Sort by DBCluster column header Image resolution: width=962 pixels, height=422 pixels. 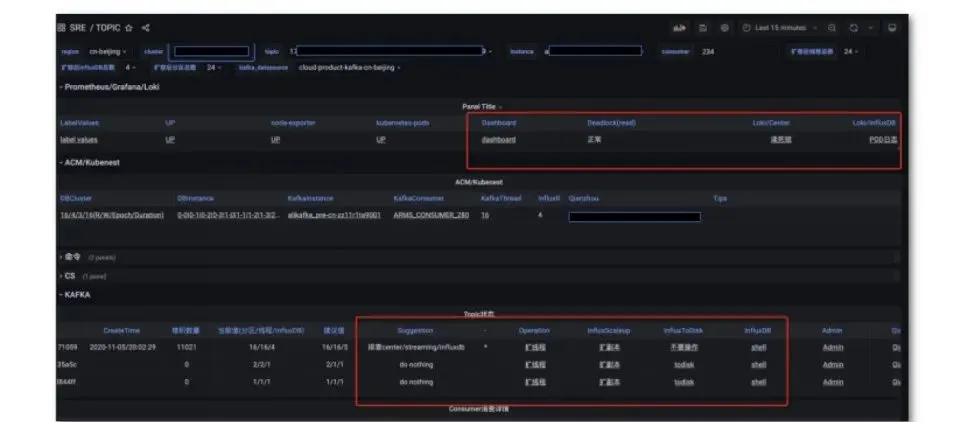[x=76, y=198]
